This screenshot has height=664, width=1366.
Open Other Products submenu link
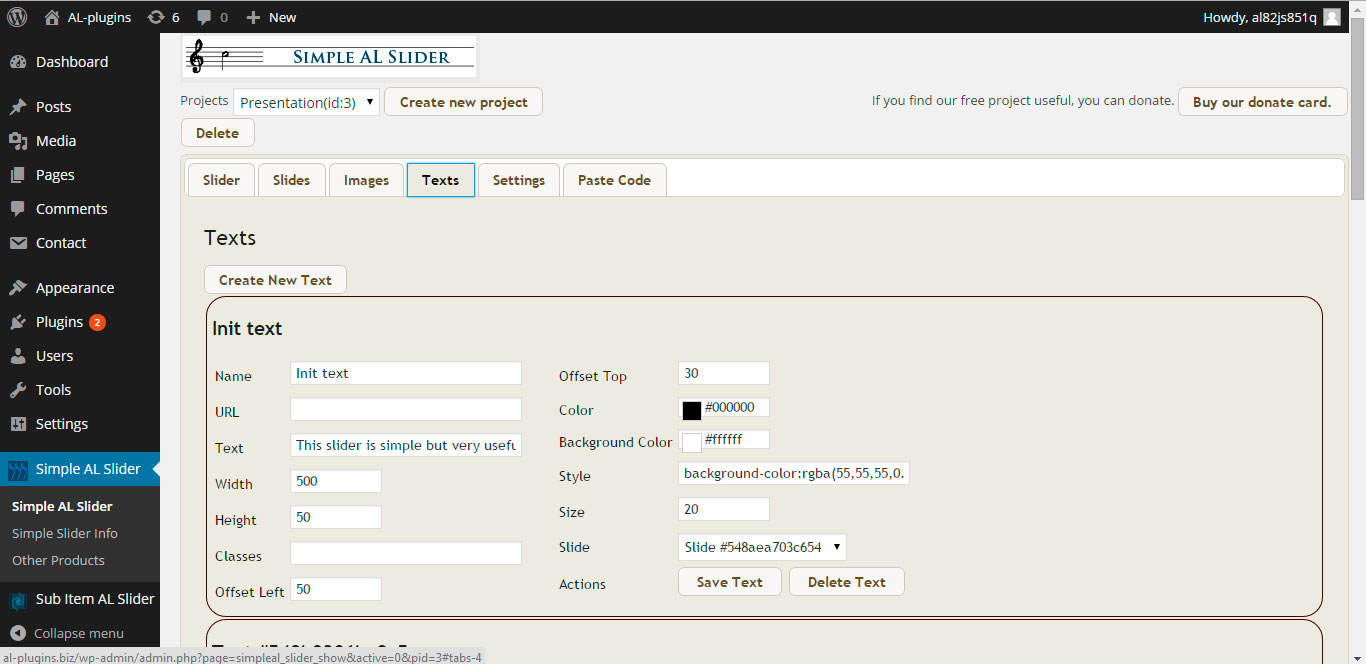58,560
